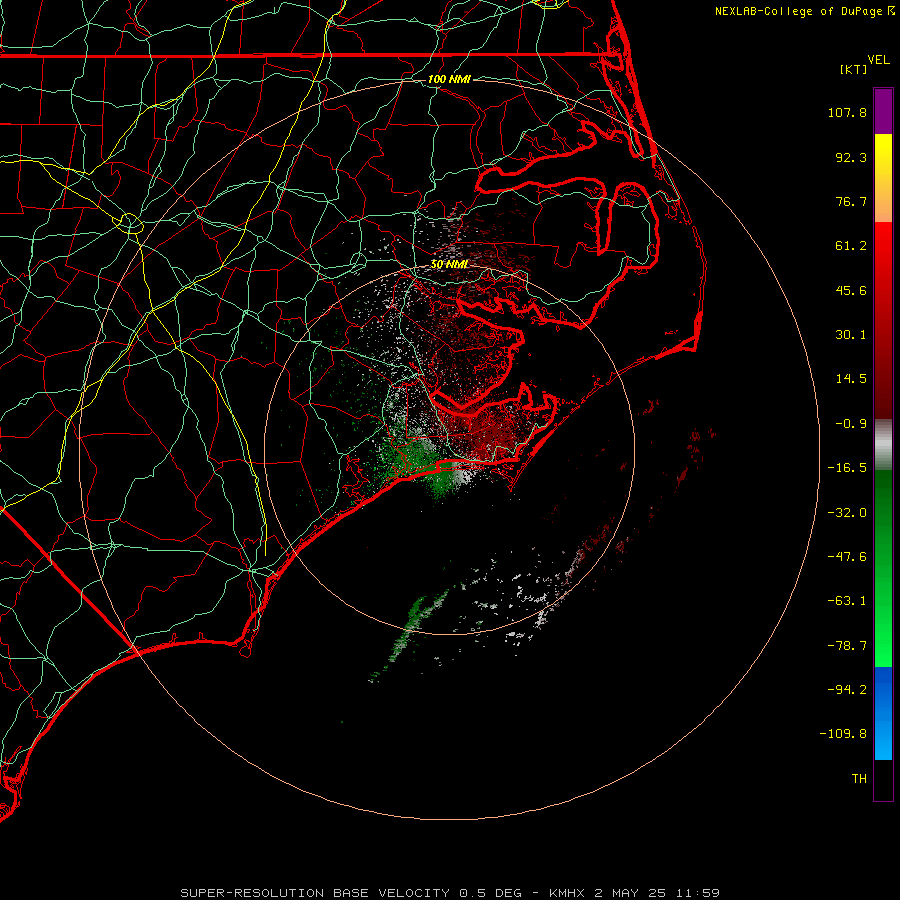
Task: Click the -32.0 scale value
Action: pos(847,513)
